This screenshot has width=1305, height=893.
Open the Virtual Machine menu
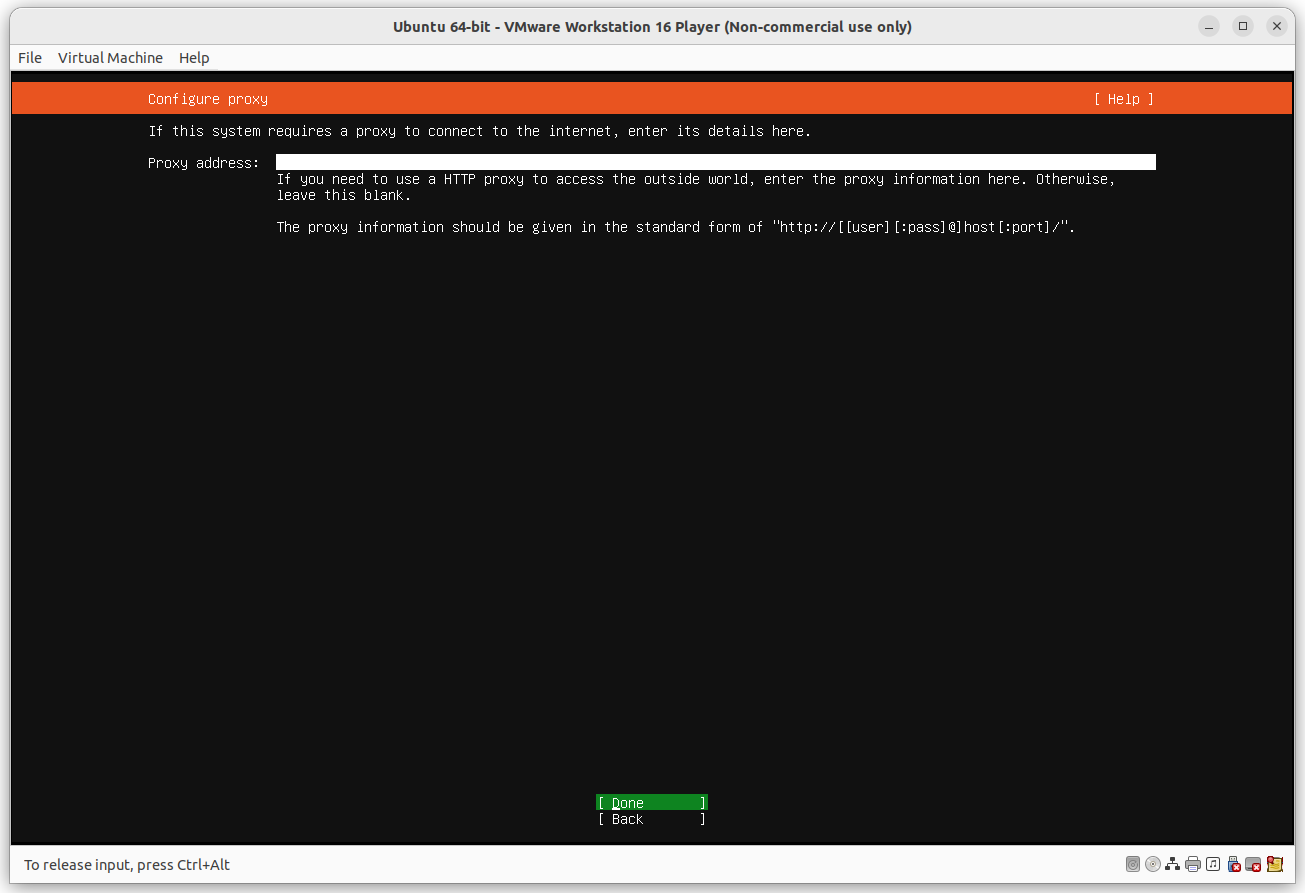(110, 57)
